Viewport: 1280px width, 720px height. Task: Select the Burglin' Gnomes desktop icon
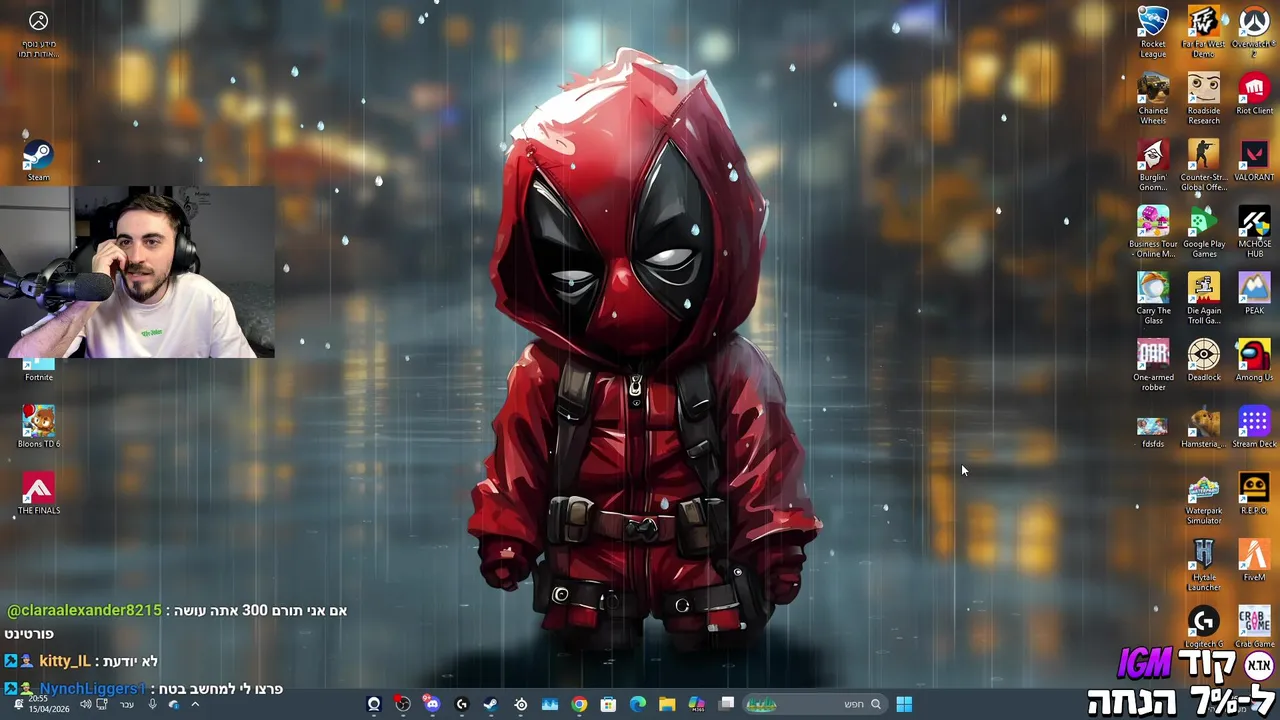point(1153,165)
